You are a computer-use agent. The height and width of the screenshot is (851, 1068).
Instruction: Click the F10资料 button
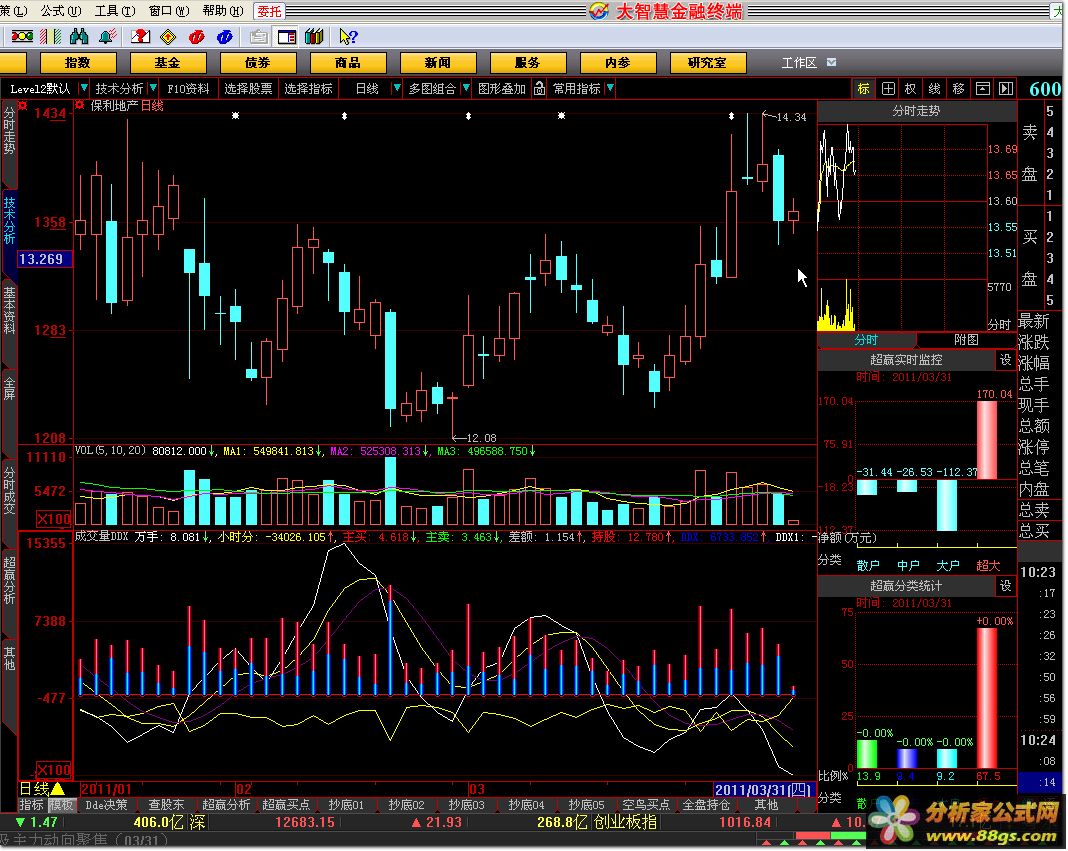pyautogui.click(x=188, y=89)
